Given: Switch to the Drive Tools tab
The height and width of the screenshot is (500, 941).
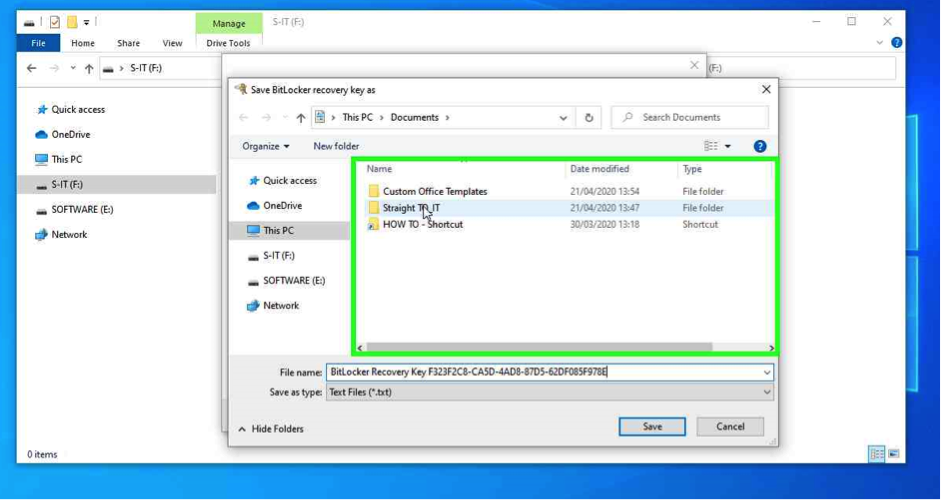Looking at the screenshot, I should (x=228, y=43).
